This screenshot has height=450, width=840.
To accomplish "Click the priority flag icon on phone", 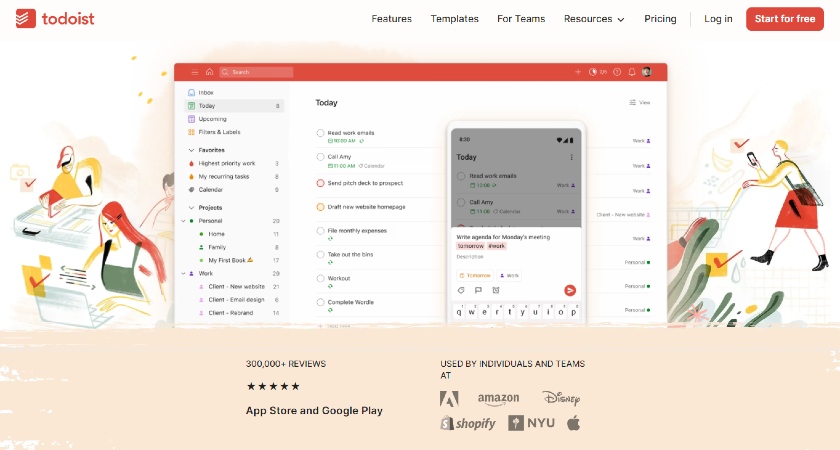I will click(x=478, y=290).
